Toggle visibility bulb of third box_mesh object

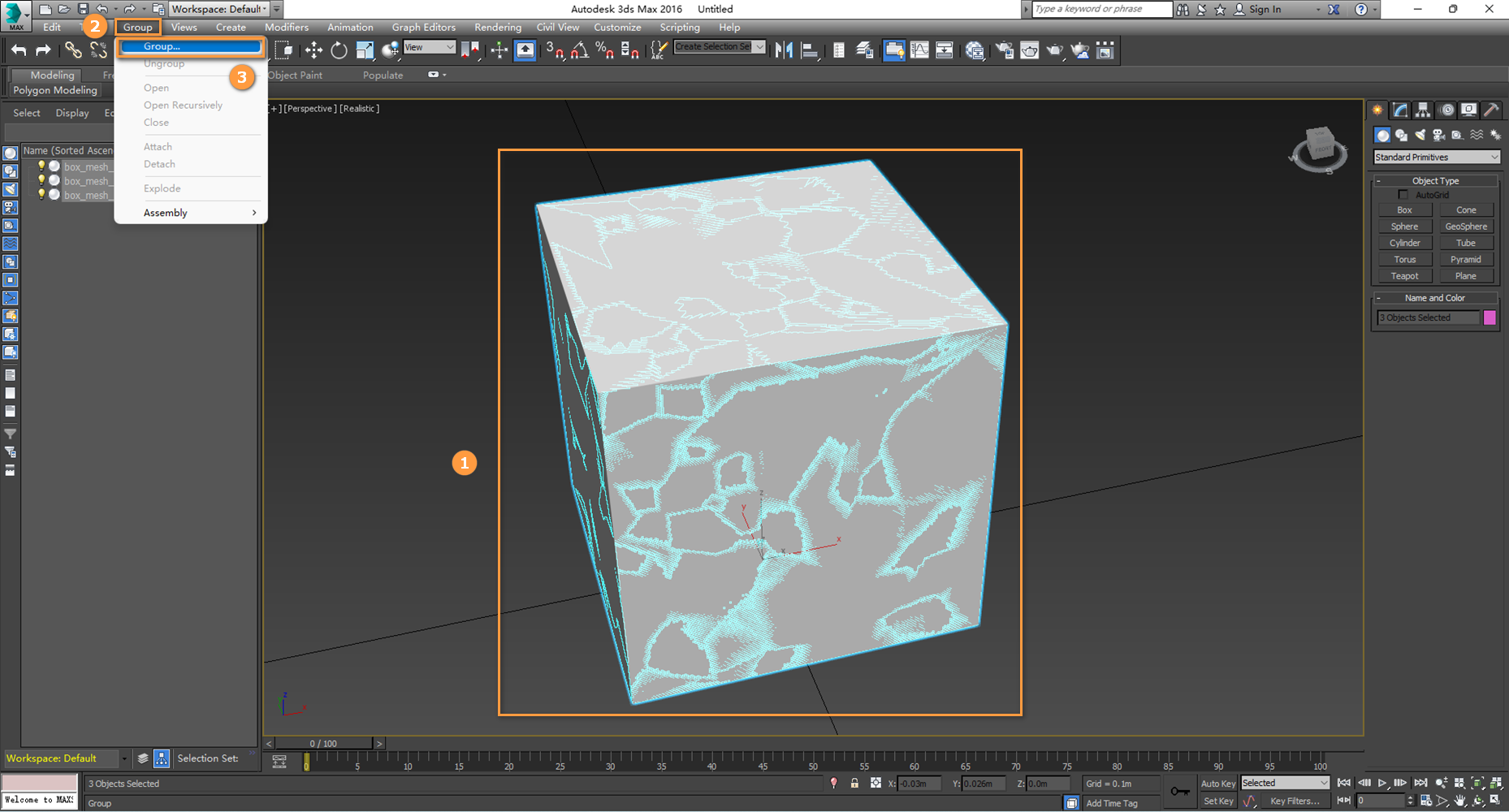pyautogui.click(x=41, y=195)
